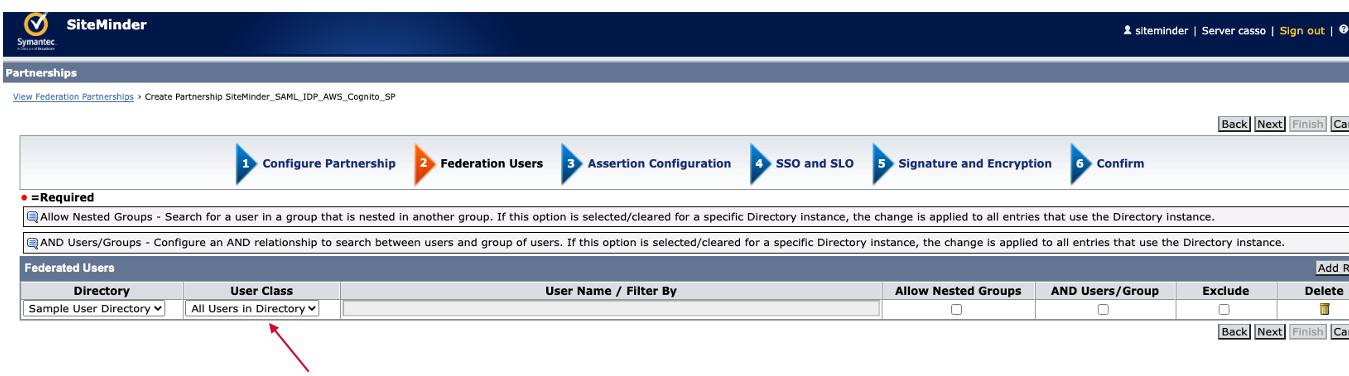Expand All Users in Directory dropdown

pos(252,309)
